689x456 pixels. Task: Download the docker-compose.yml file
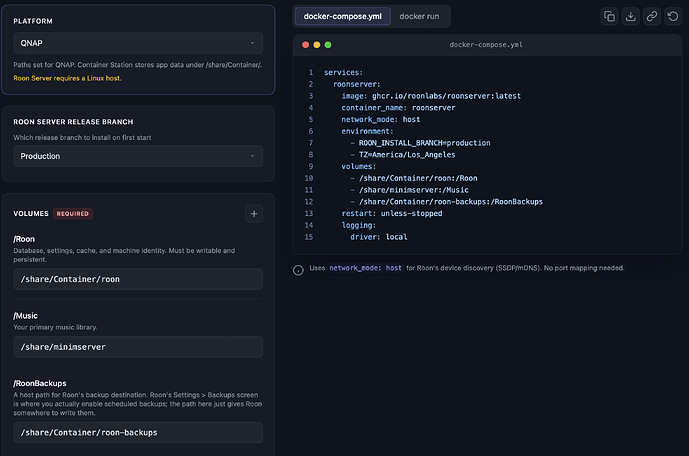click(x=631, y=16)
